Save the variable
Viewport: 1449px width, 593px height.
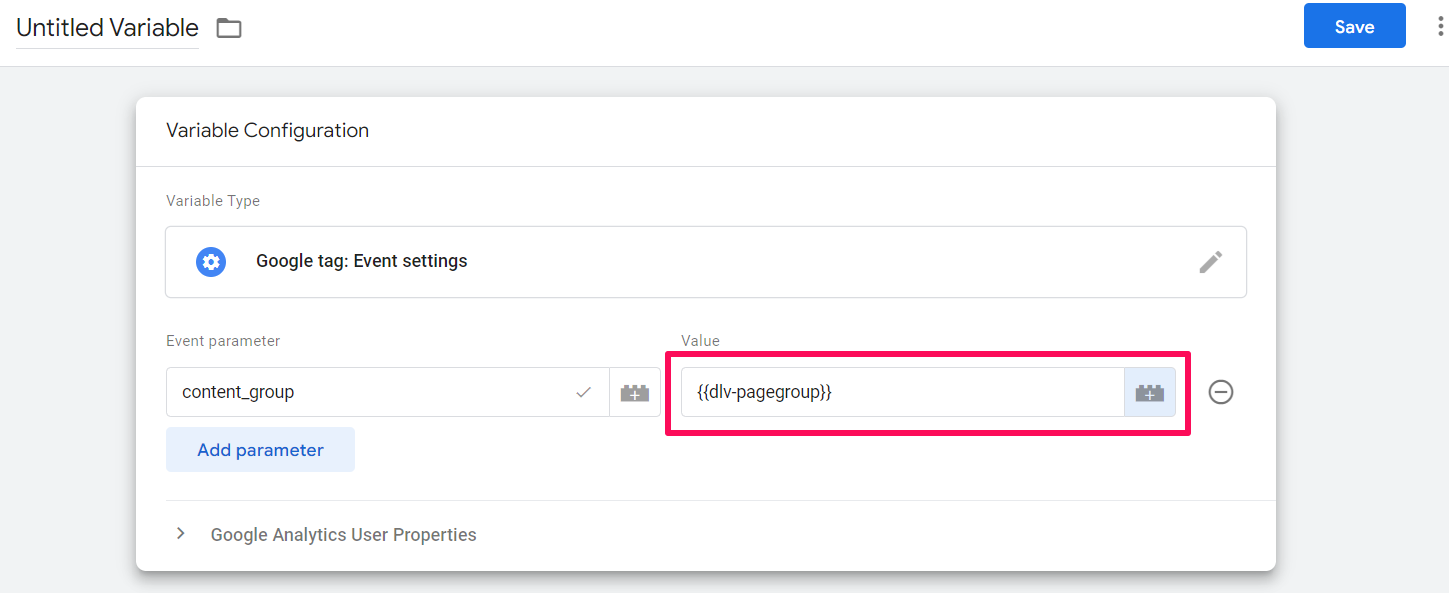coord(1354,27)
